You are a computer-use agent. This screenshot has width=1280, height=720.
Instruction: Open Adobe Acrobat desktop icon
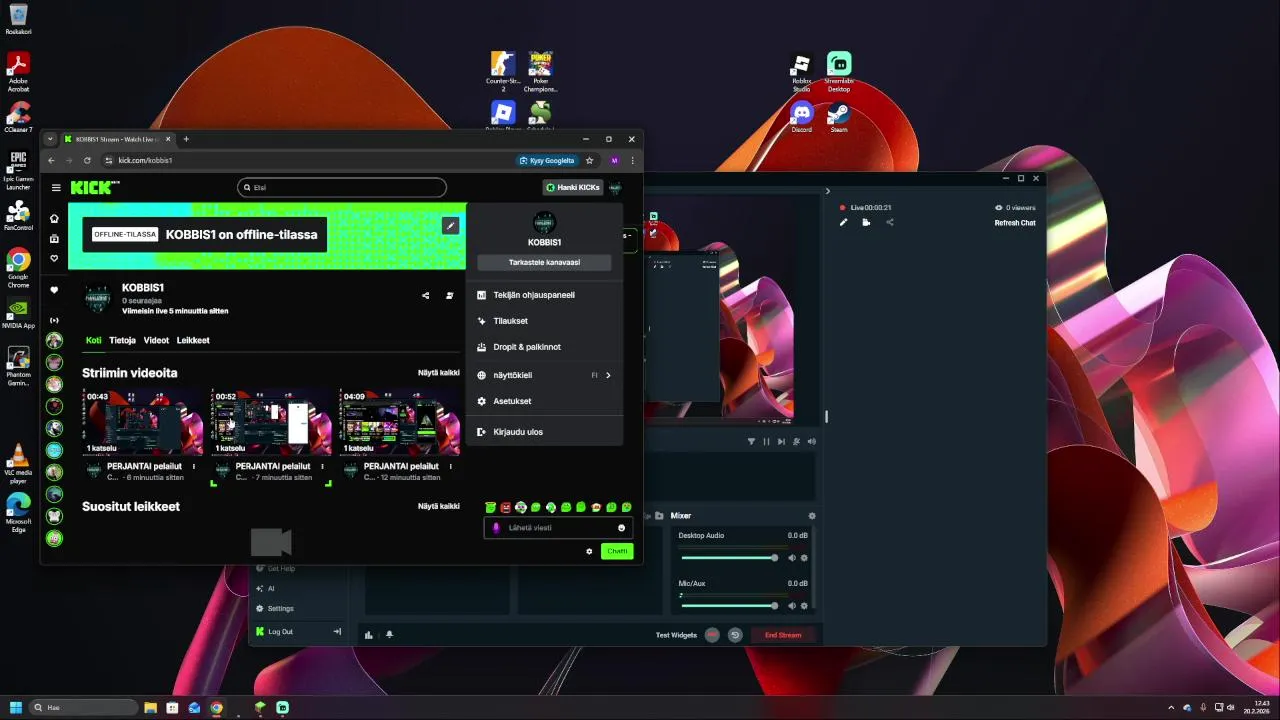(x=18, y=72)
